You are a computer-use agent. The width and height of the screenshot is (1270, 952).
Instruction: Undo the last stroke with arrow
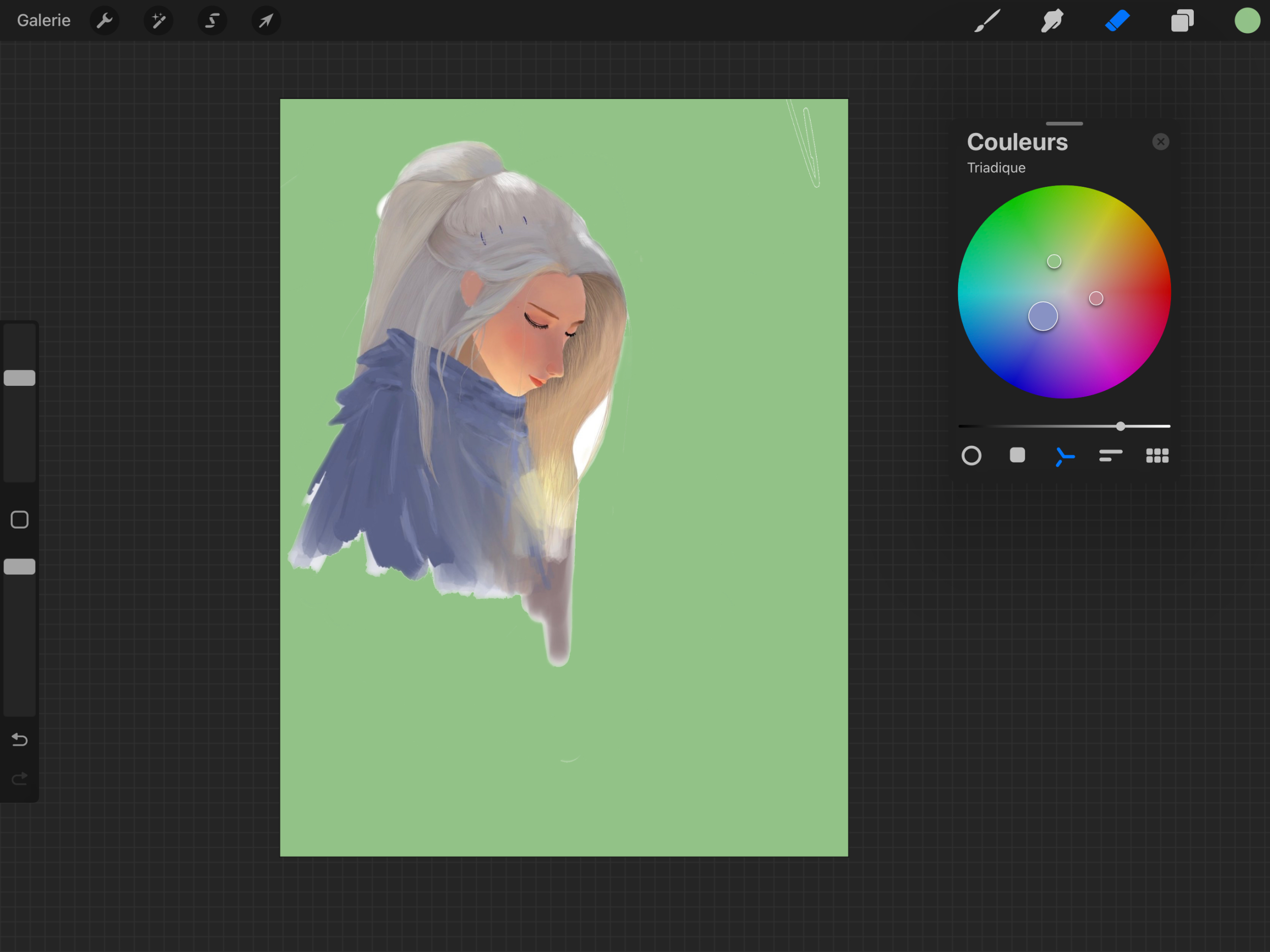(x=19, y=740)
